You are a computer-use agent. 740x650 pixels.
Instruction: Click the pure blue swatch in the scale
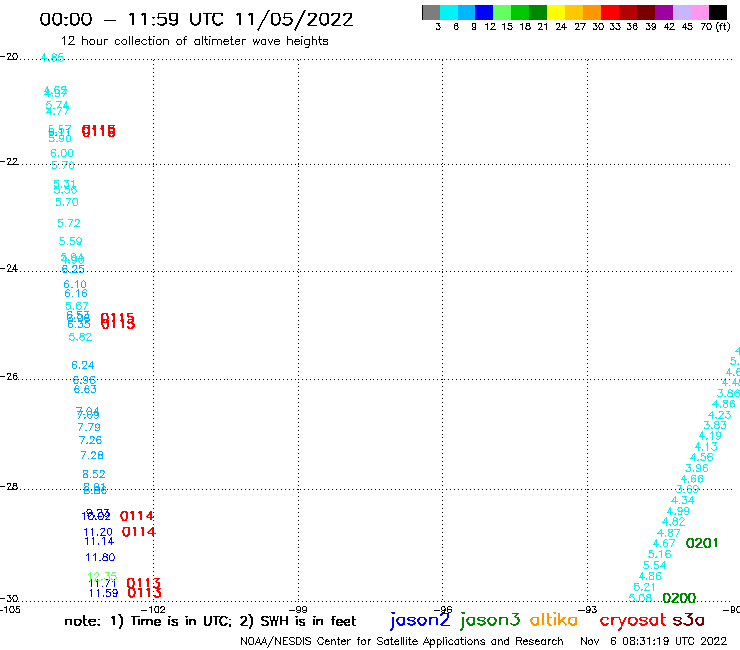[x=484, y=12]
